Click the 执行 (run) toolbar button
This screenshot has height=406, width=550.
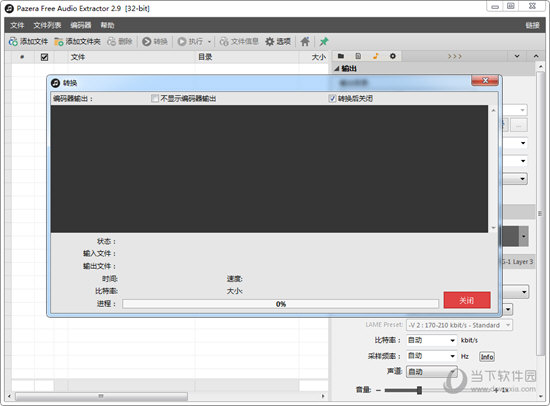190,41
